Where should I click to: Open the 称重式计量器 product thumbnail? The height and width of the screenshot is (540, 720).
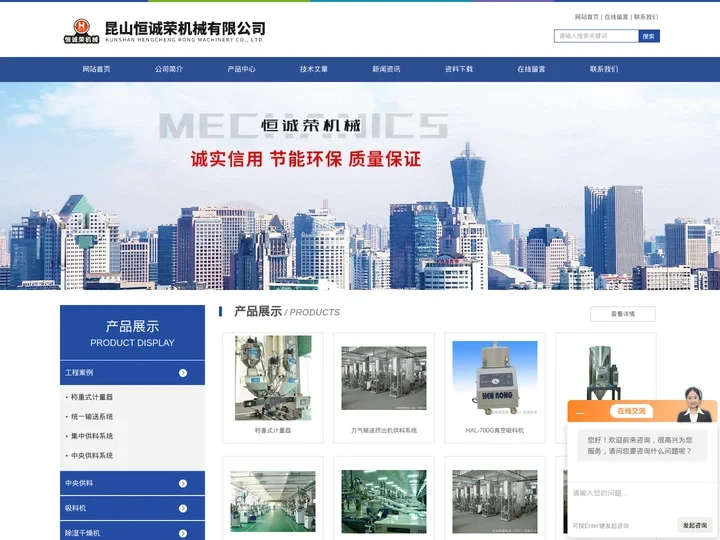273,377
